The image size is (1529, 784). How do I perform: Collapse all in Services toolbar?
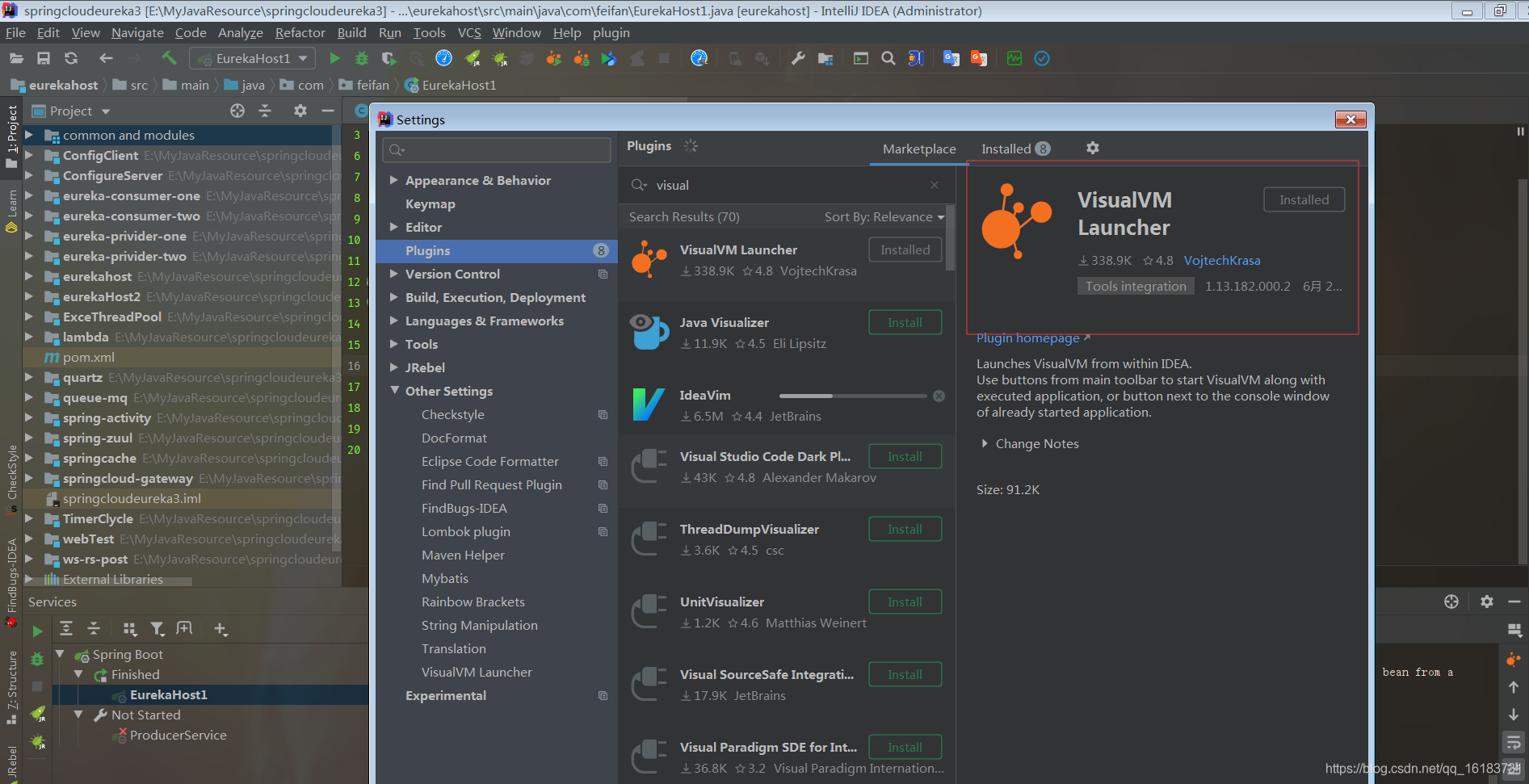[x=94, y=628]
